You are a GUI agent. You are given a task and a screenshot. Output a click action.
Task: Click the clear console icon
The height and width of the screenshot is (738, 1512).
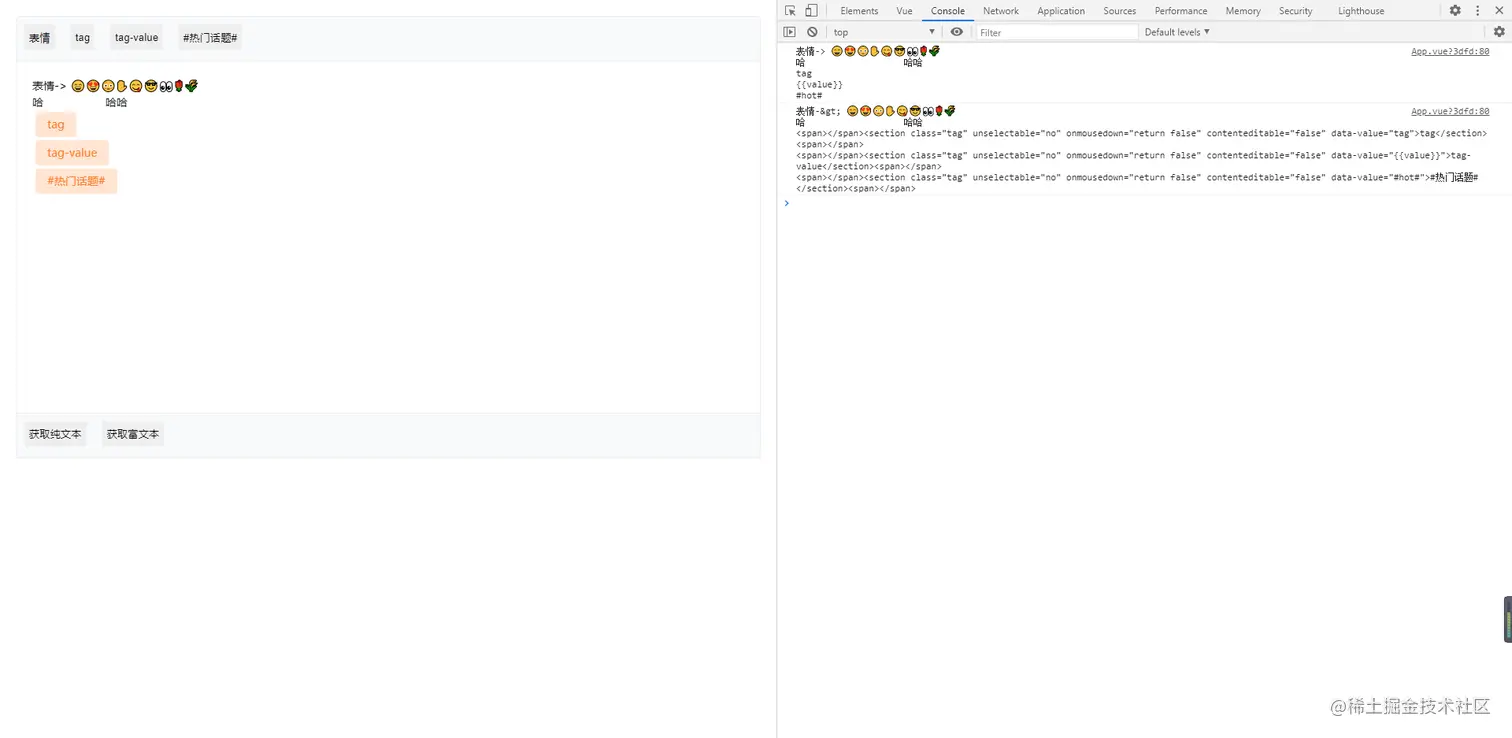[x=812, y=31]
